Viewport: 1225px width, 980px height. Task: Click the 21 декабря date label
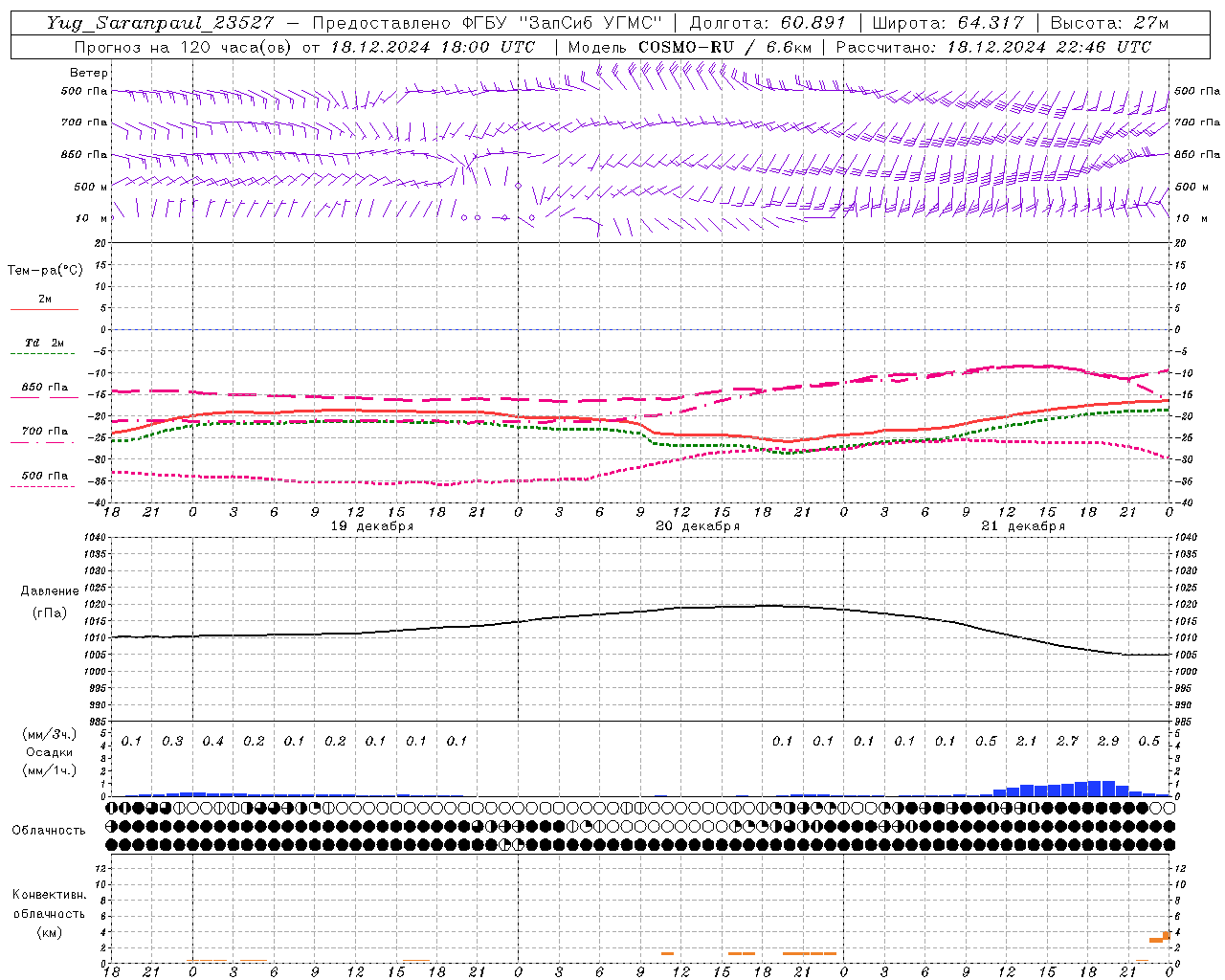point(1023,526)
